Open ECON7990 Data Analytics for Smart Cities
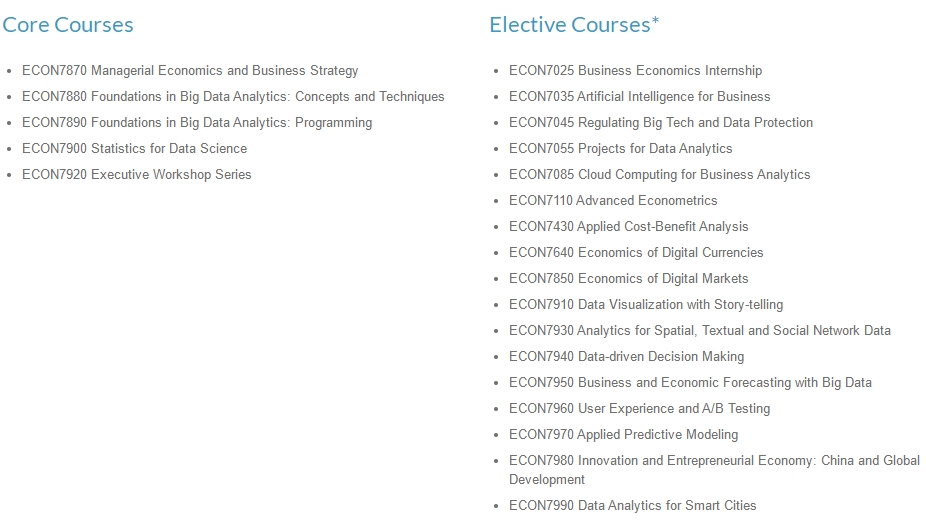 (x=632, y=506)
